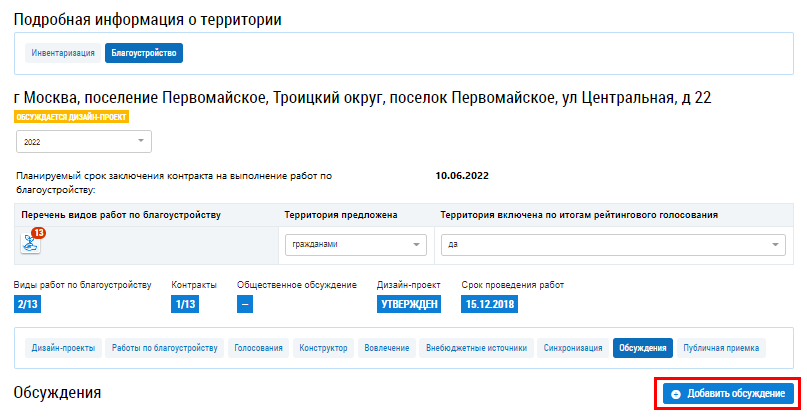This screenshot has height=417, width=807.
Task: Click the Обсуждения tab
Action: [643, 348]
